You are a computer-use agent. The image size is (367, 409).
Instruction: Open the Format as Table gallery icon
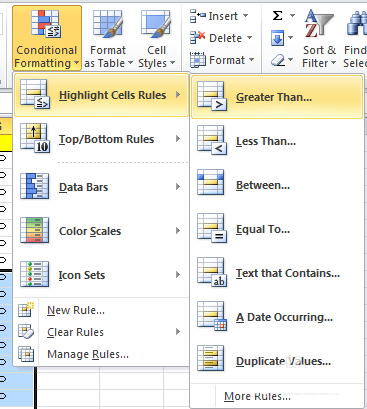tap(107, 24)
